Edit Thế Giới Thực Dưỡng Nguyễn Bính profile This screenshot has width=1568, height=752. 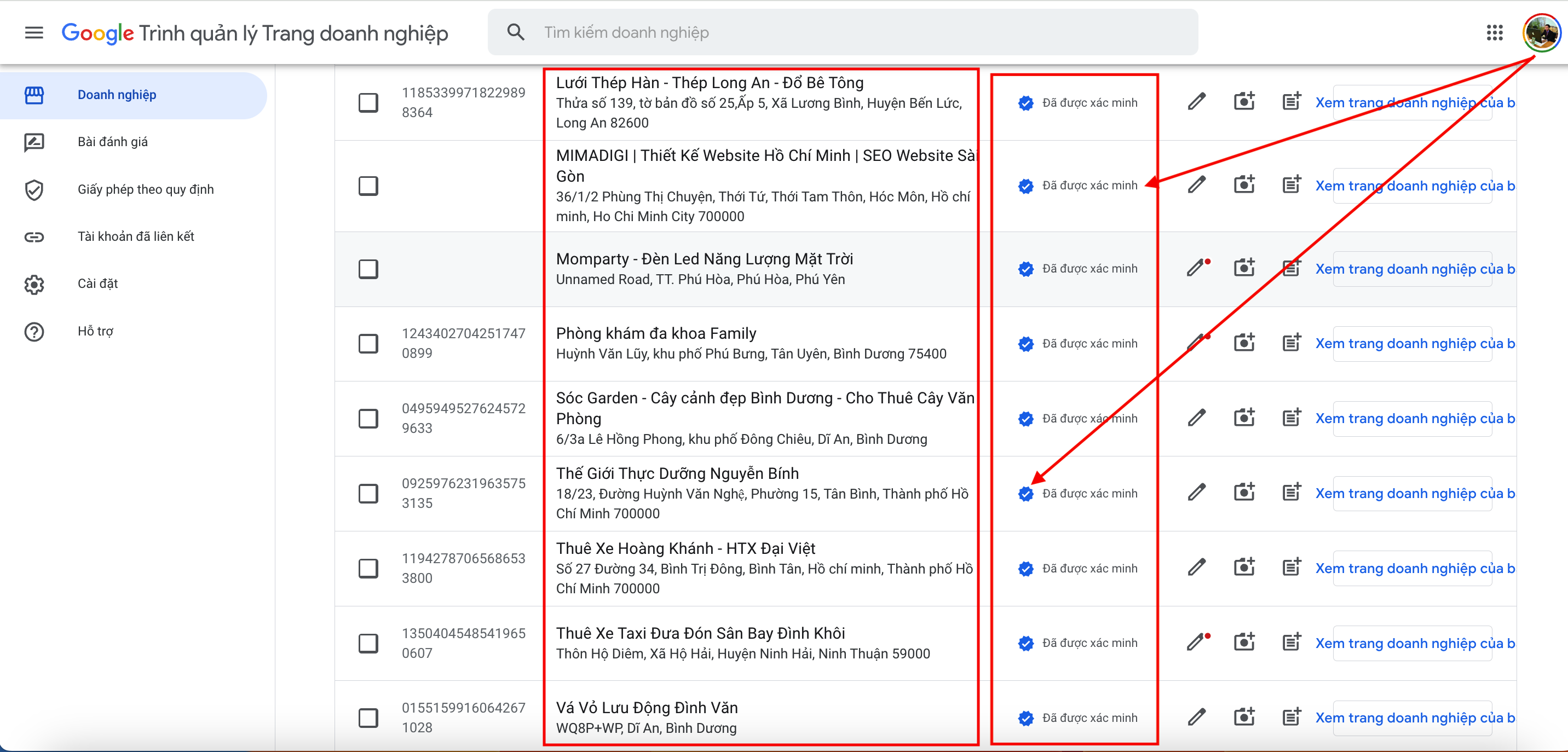coord(1196,493)
